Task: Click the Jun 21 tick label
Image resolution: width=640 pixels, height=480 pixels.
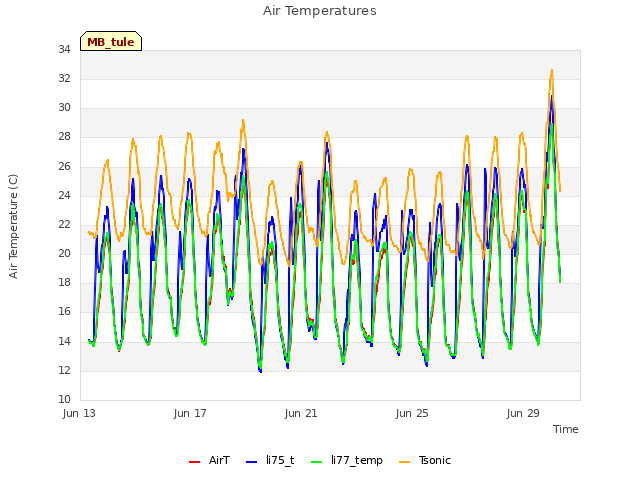Action: pos(301,413)
